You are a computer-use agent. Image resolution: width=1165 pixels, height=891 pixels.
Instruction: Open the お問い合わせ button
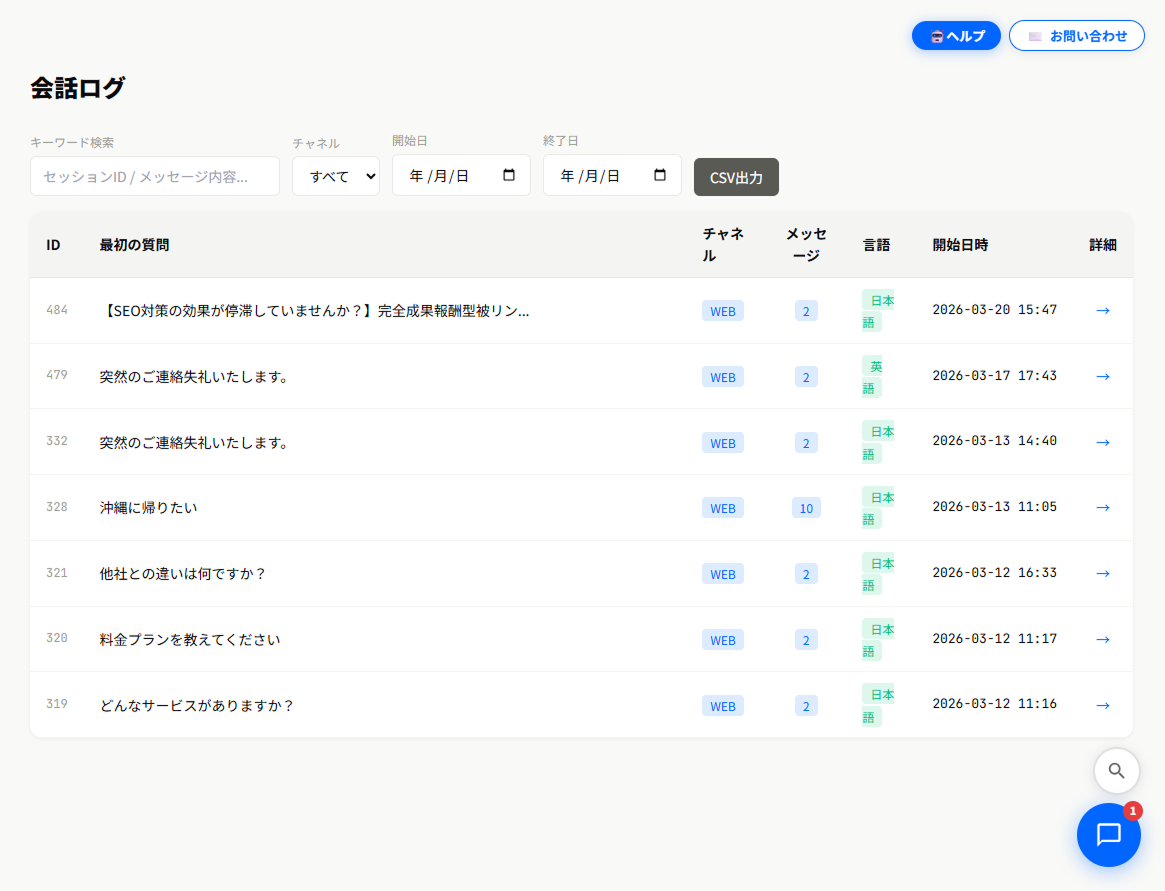click(x=1077, y=35)
